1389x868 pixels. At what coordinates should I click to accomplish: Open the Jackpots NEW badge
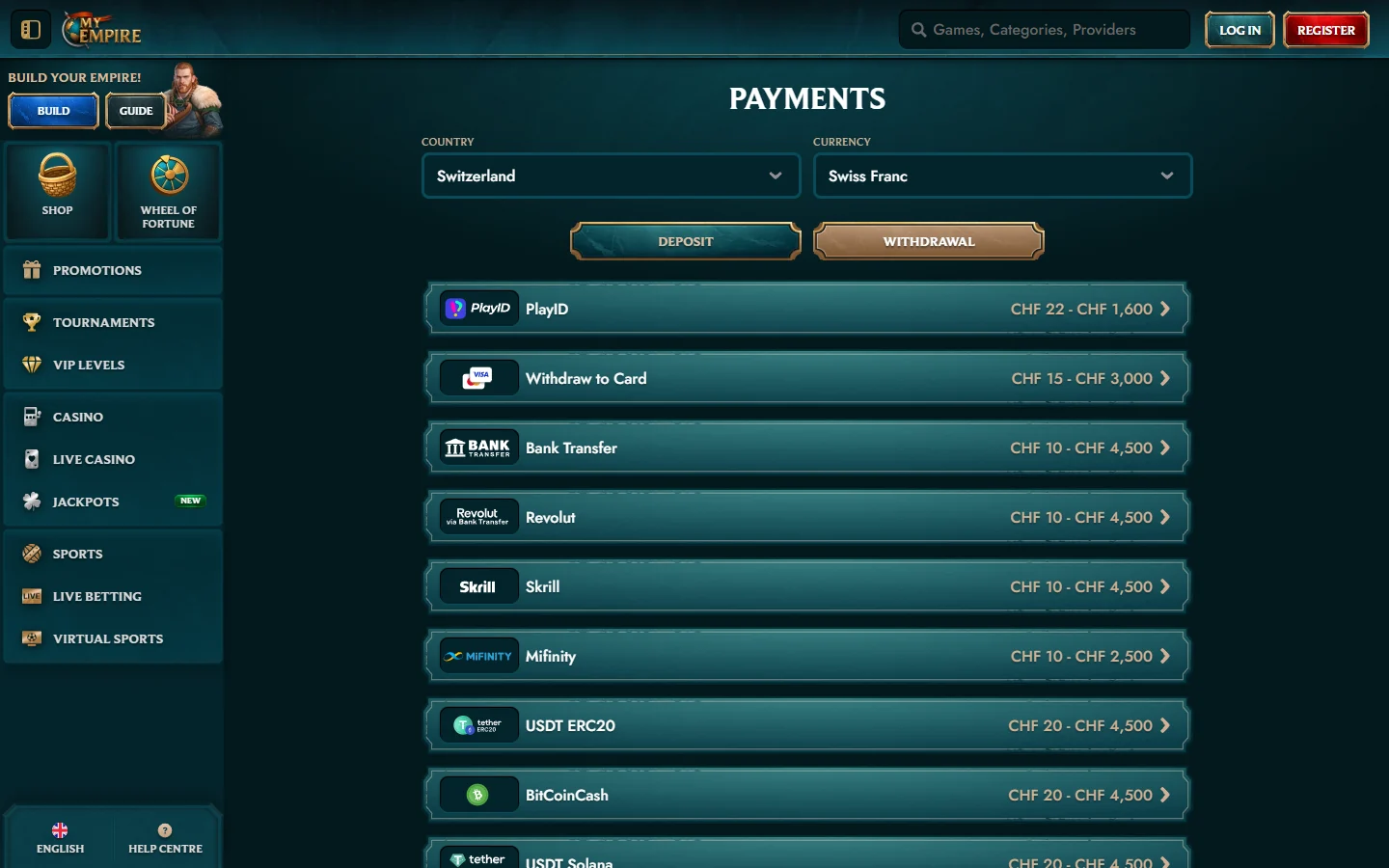(x=190, y=501)
